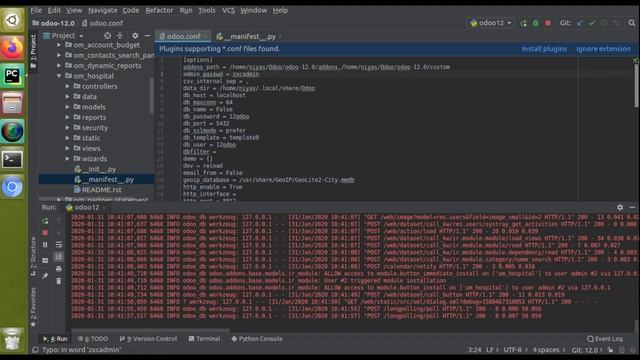Click the Git: 12.0 branch widget
This screenshot has width=640, height=360.
pos(587,350)
